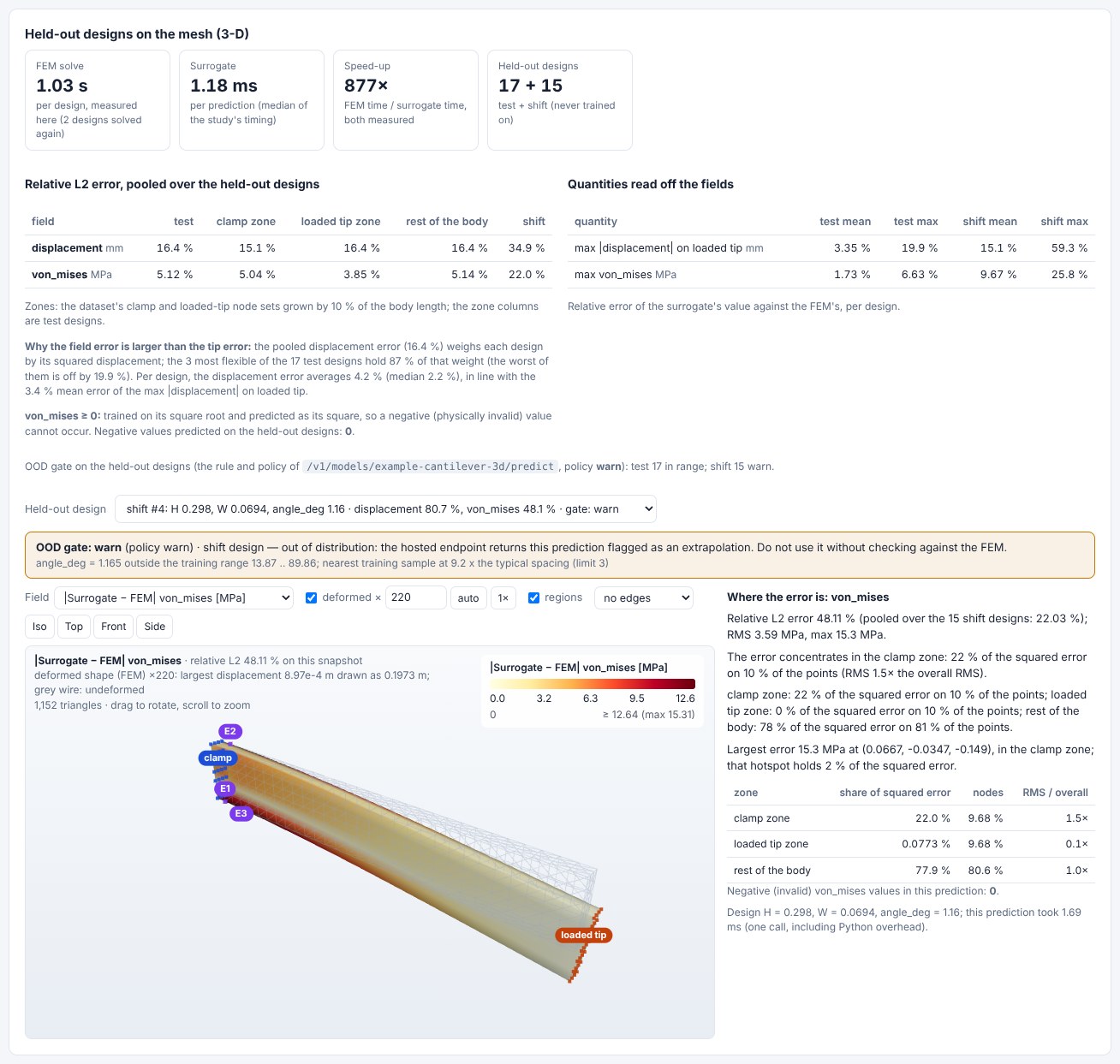Click the loaded tip region label
This screenshot has width=1120, height=1064.
(x=583, y=935)
